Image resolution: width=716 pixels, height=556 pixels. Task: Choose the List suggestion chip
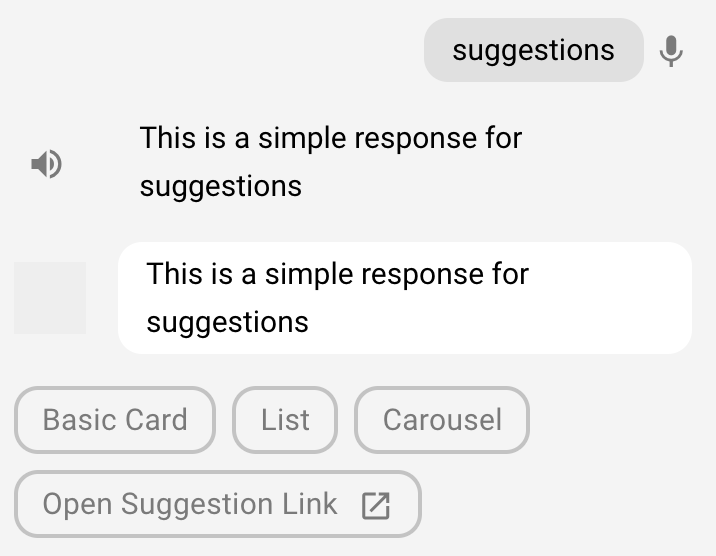pos(285,420)
